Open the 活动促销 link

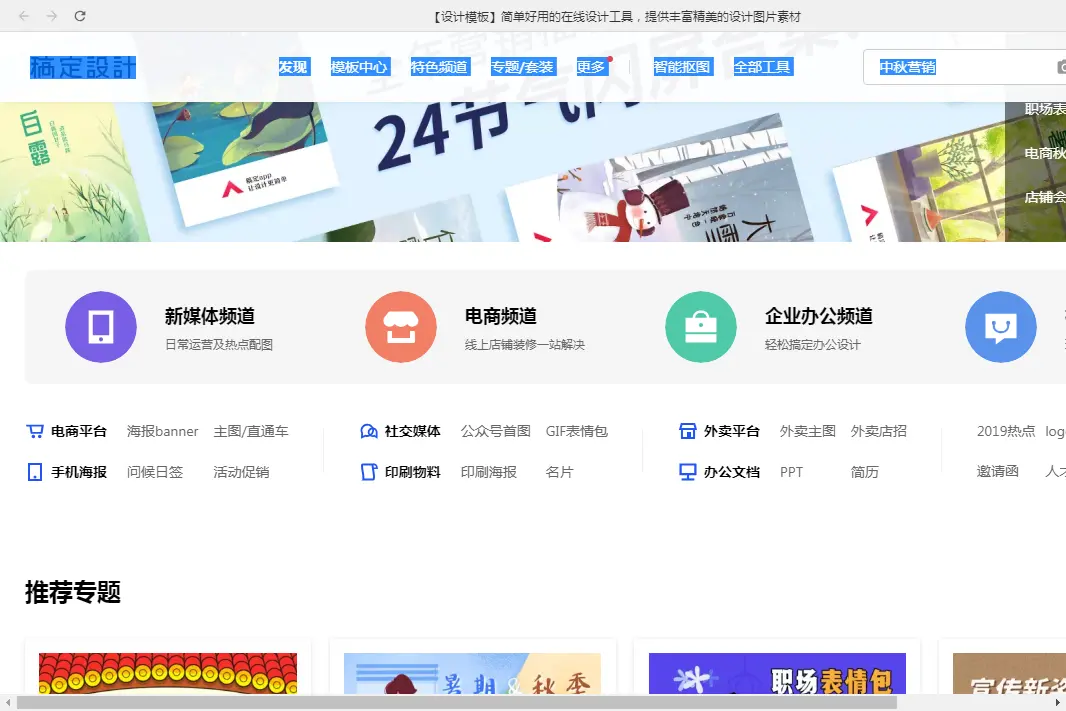pos(241,472)
